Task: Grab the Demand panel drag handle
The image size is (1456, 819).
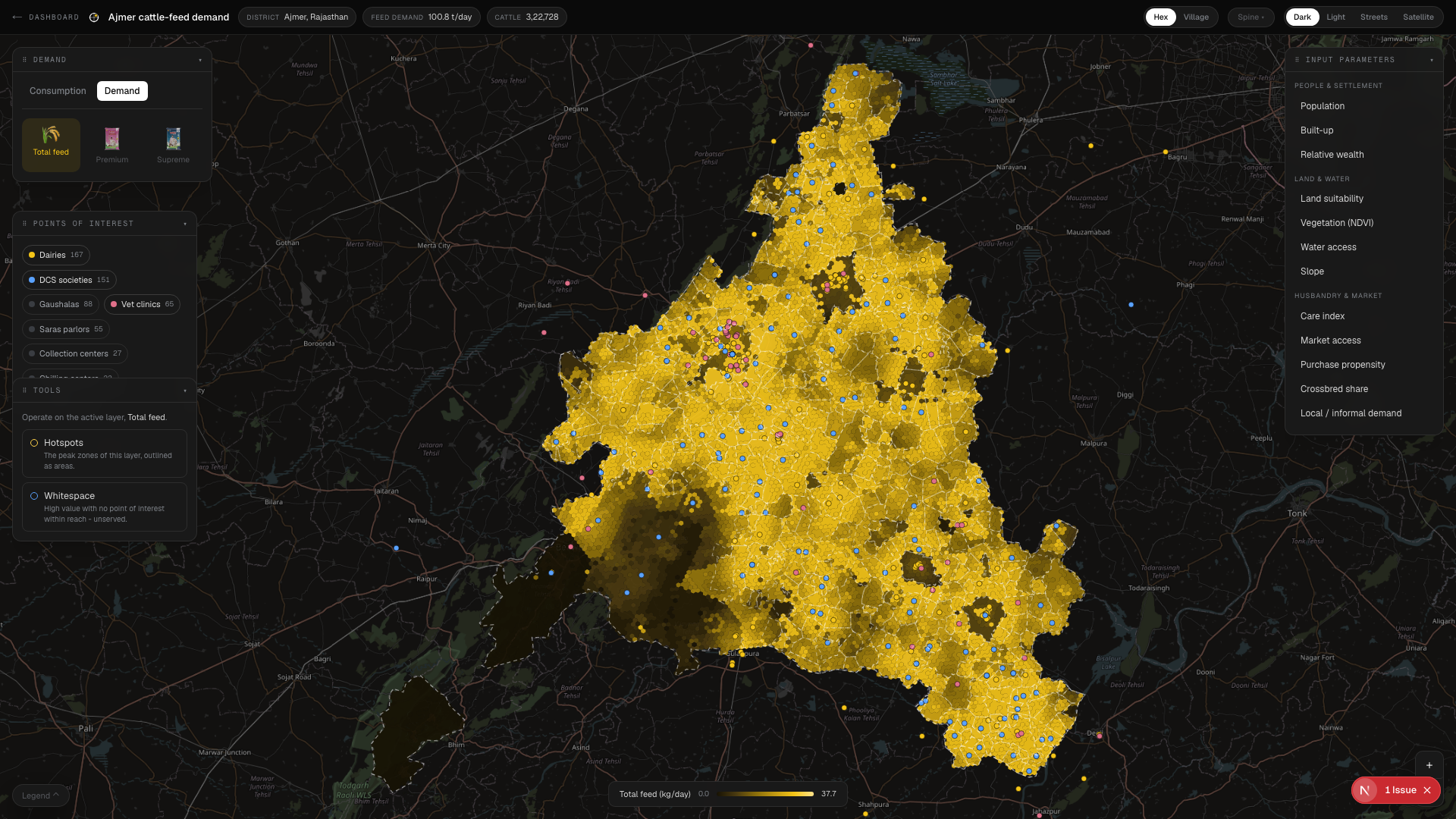Action: [25, 60]
